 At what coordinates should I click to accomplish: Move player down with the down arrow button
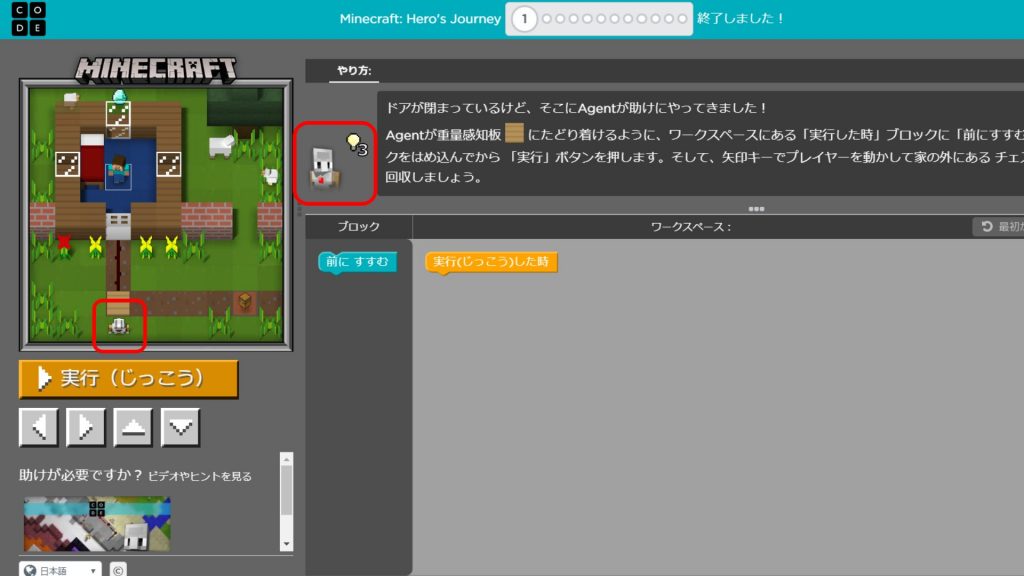(x=180, y=428)
